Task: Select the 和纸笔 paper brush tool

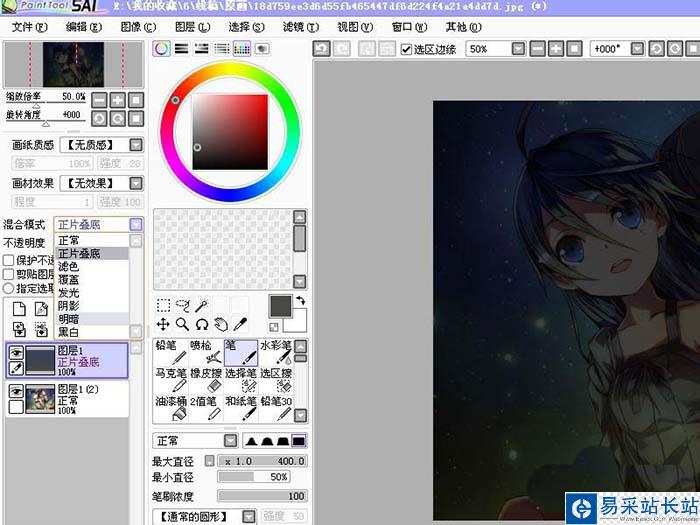Action: click(241, 408)
